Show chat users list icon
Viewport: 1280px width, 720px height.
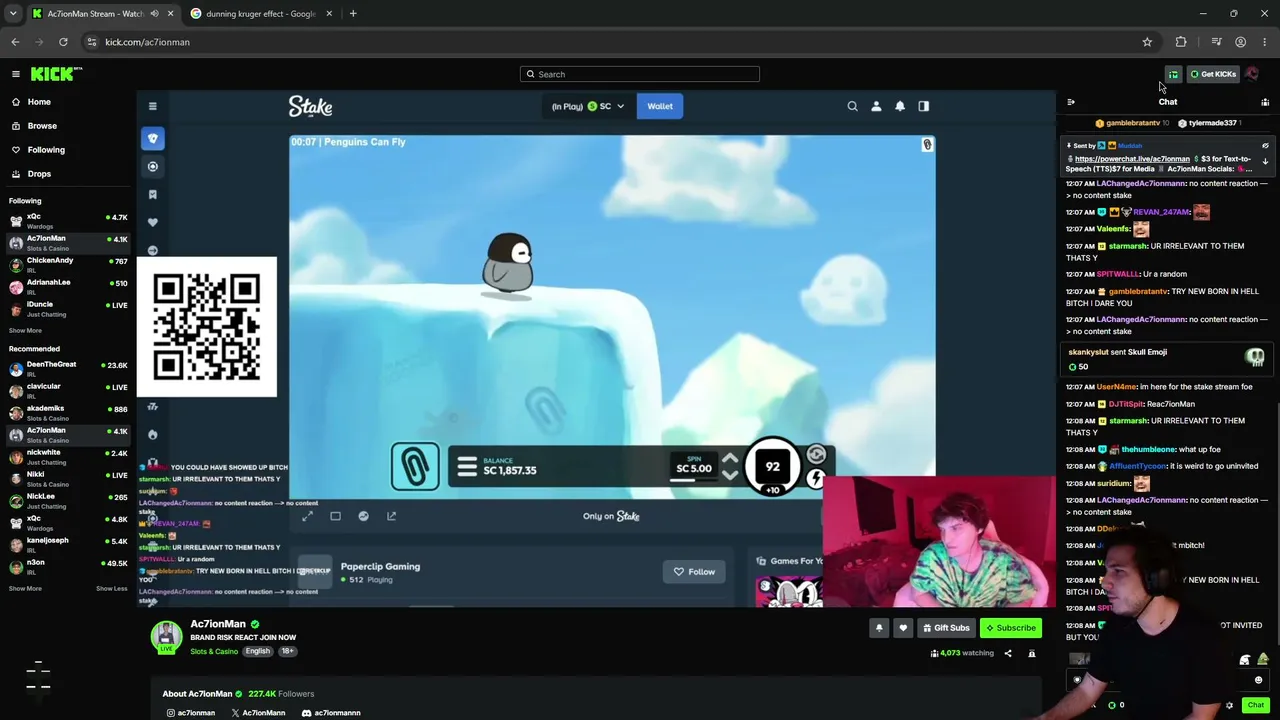coord(1265,102)
